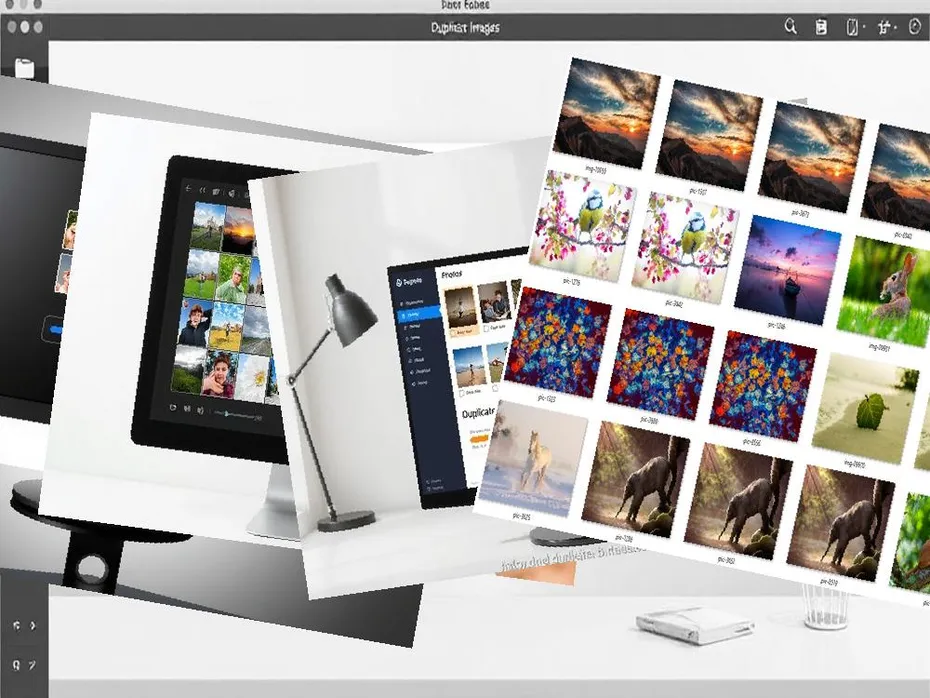
Task: Expand the dropdown arrow next to the device icon
Action: tap(864, 28)
